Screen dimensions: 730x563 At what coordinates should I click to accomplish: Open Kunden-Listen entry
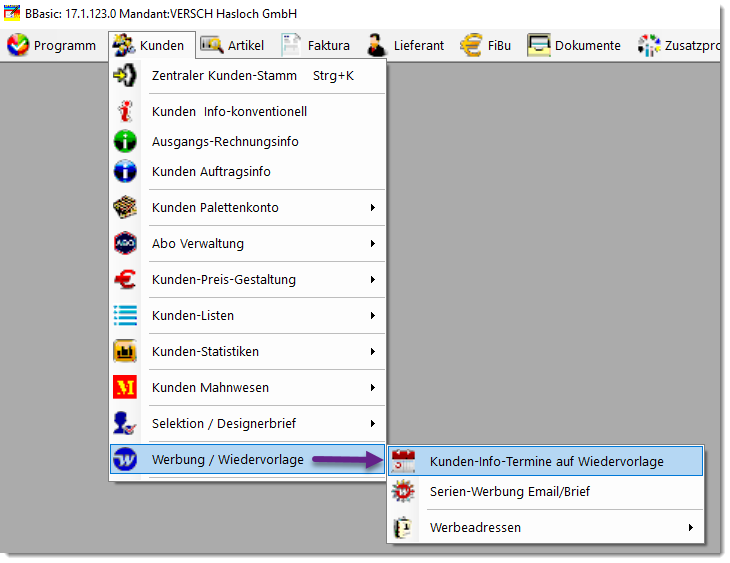coord(247,315)
